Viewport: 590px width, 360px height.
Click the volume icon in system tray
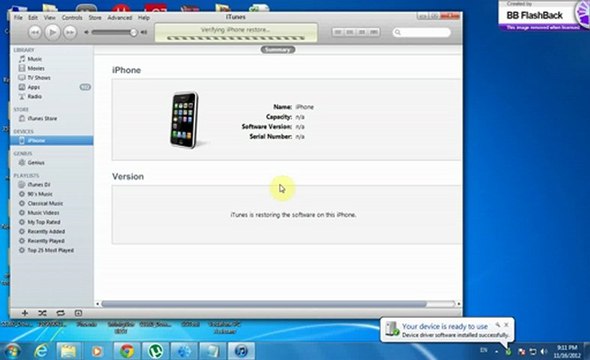pyautogui.click(x=543, y=351)
